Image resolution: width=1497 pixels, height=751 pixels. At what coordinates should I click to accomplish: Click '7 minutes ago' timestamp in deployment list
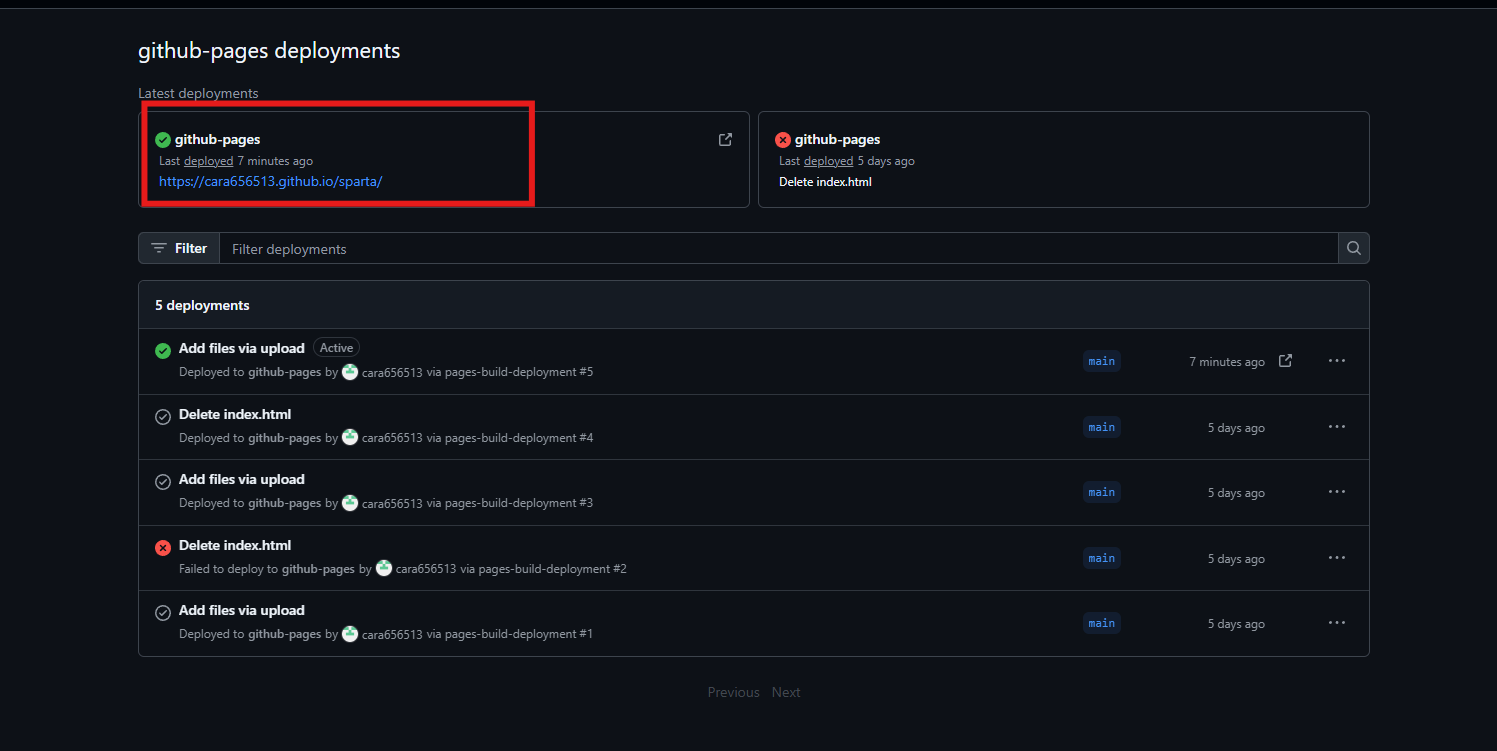coord(1227,362)
